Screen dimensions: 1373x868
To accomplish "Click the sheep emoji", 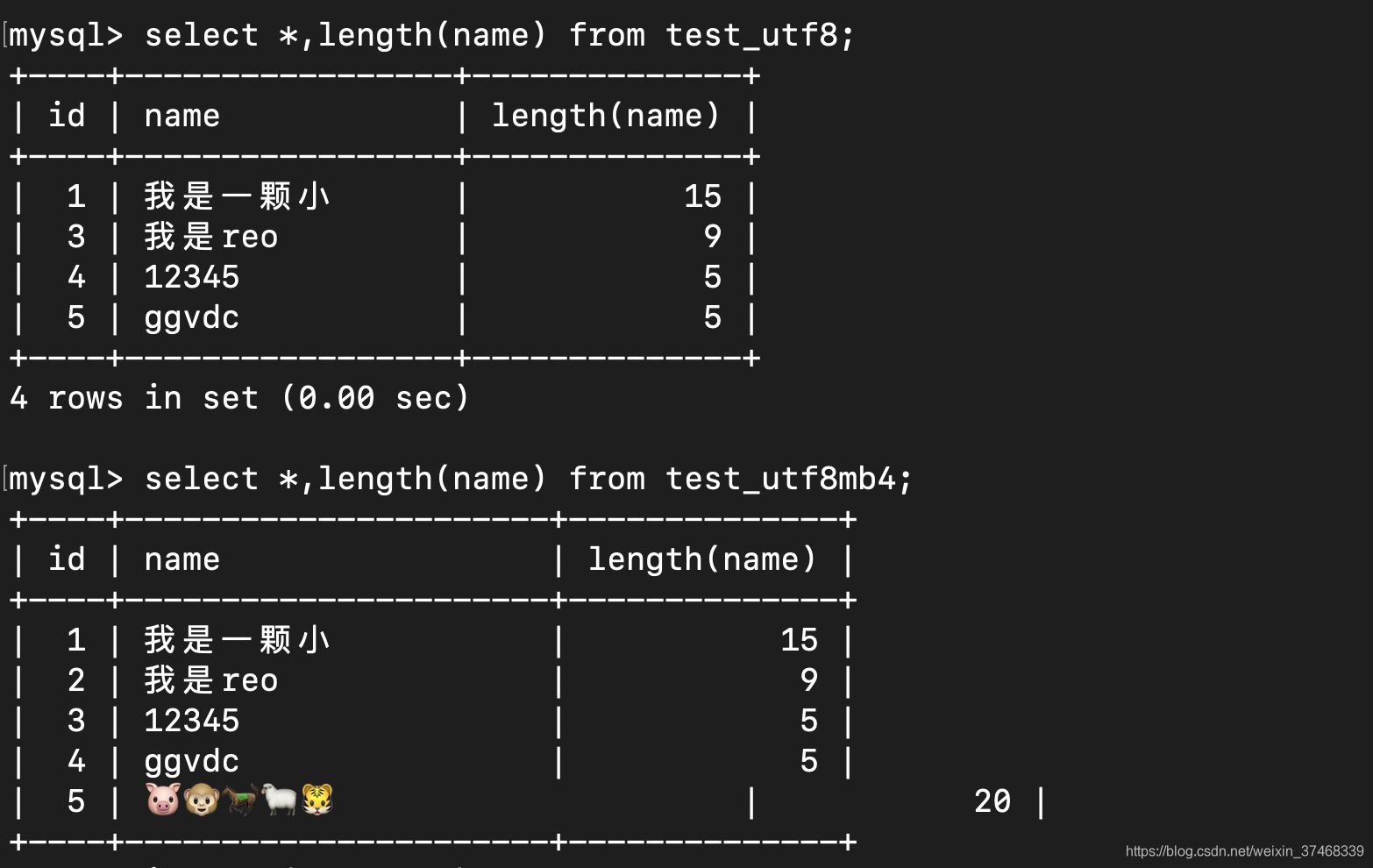I will (x=279, y=800).
